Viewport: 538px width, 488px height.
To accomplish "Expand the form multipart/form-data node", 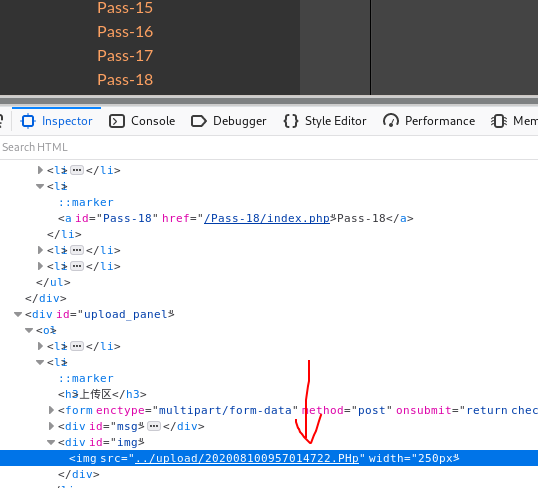I will click(x=51, y=410).
